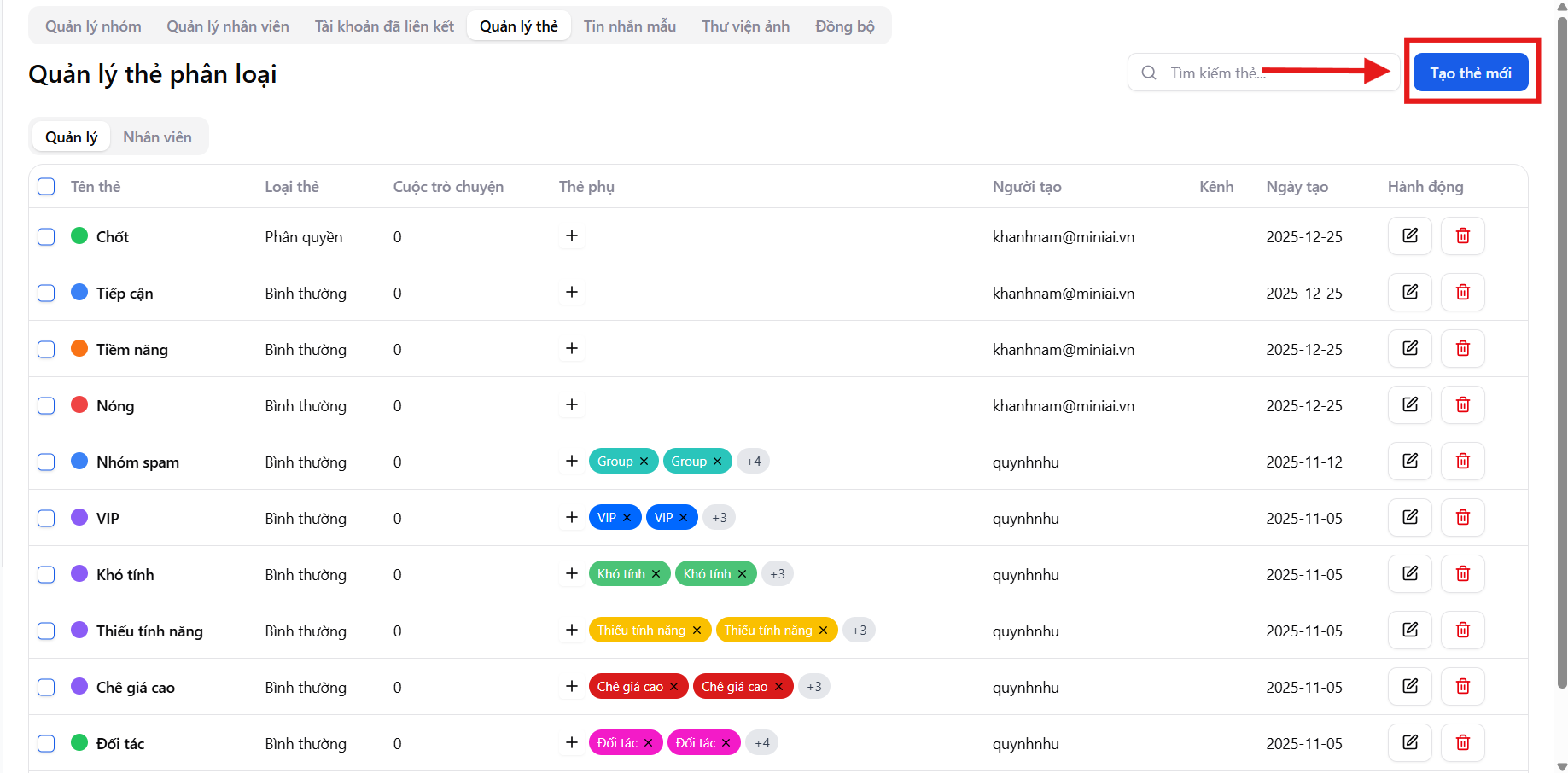The height and width of the screenshot is (773, 1568).
Task: Click plus icon in Tiềm năng row
Action: [572, 348]
